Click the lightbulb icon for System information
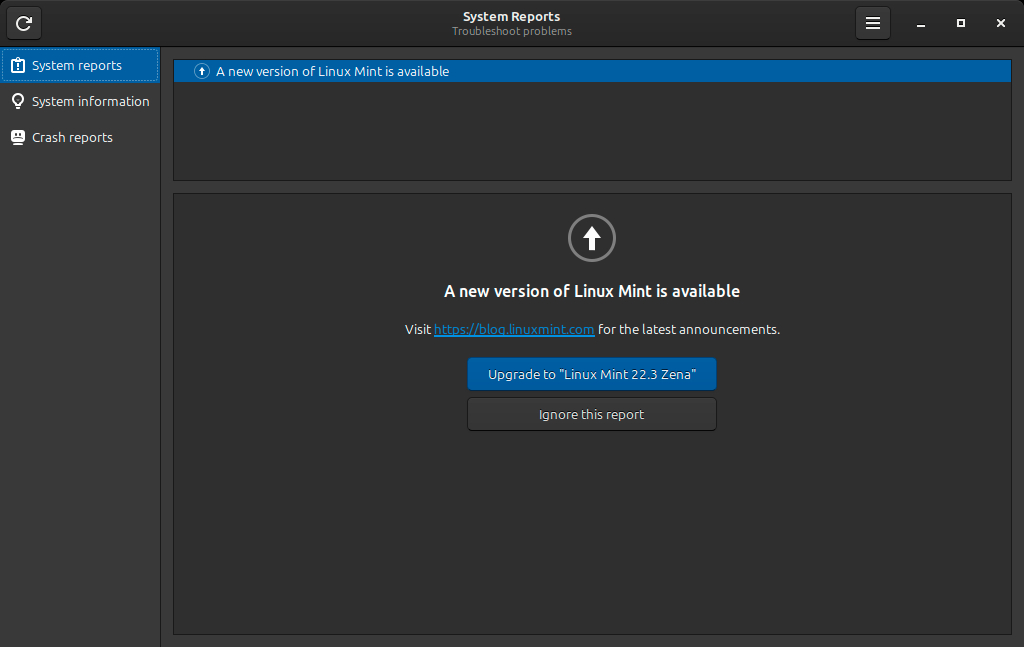 click(x=18, y=102)
